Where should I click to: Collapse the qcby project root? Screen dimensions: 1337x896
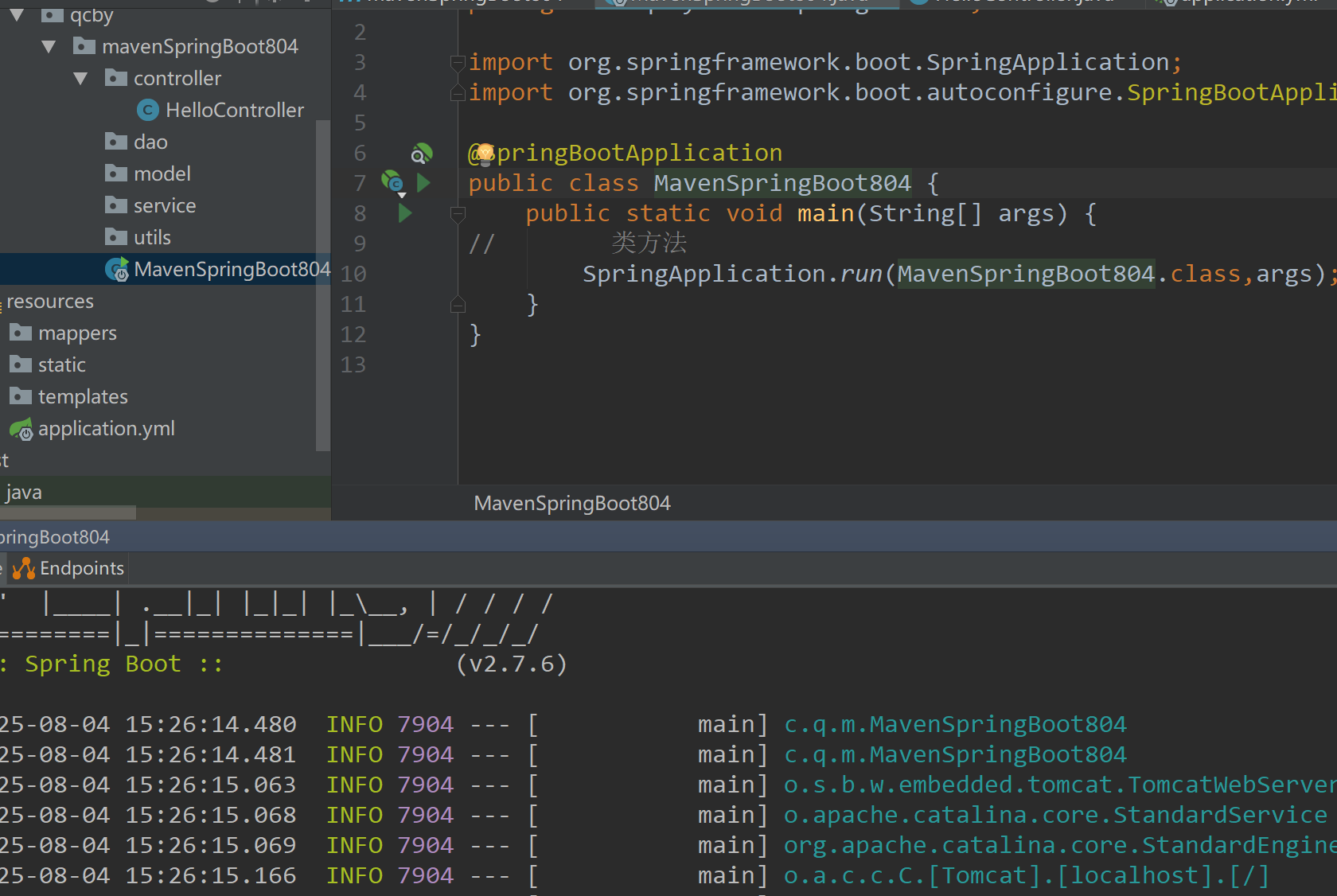(17, 14)
